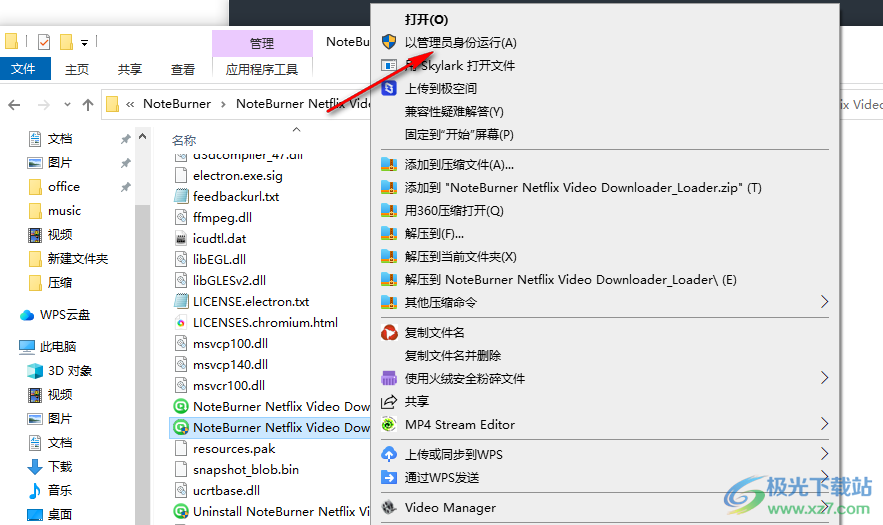Choose 打开(O) from context menu
This screenshot has width=883, height=525.
click(426, 20)
